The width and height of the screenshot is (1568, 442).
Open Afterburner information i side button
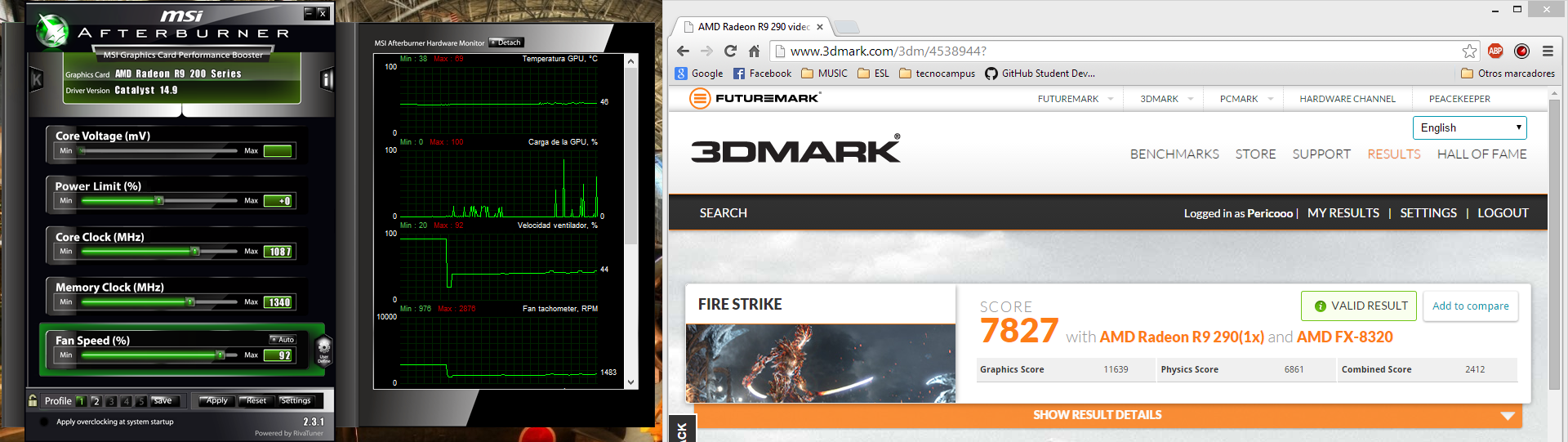(327, 79)
